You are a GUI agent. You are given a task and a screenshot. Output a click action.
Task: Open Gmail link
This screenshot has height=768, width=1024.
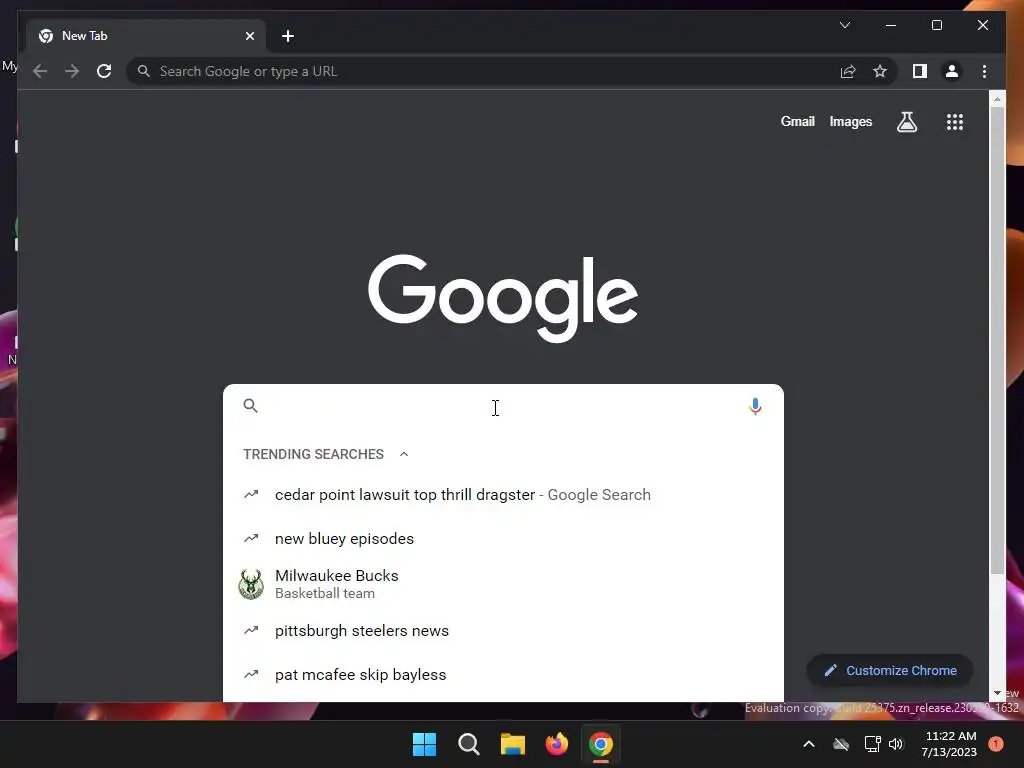point(797,121)
